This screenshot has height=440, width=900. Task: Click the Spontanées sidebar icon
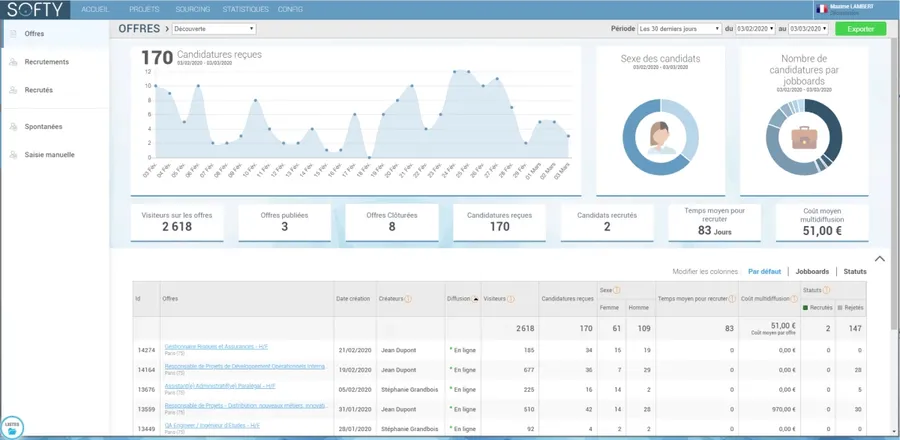[x=12, y=127]
